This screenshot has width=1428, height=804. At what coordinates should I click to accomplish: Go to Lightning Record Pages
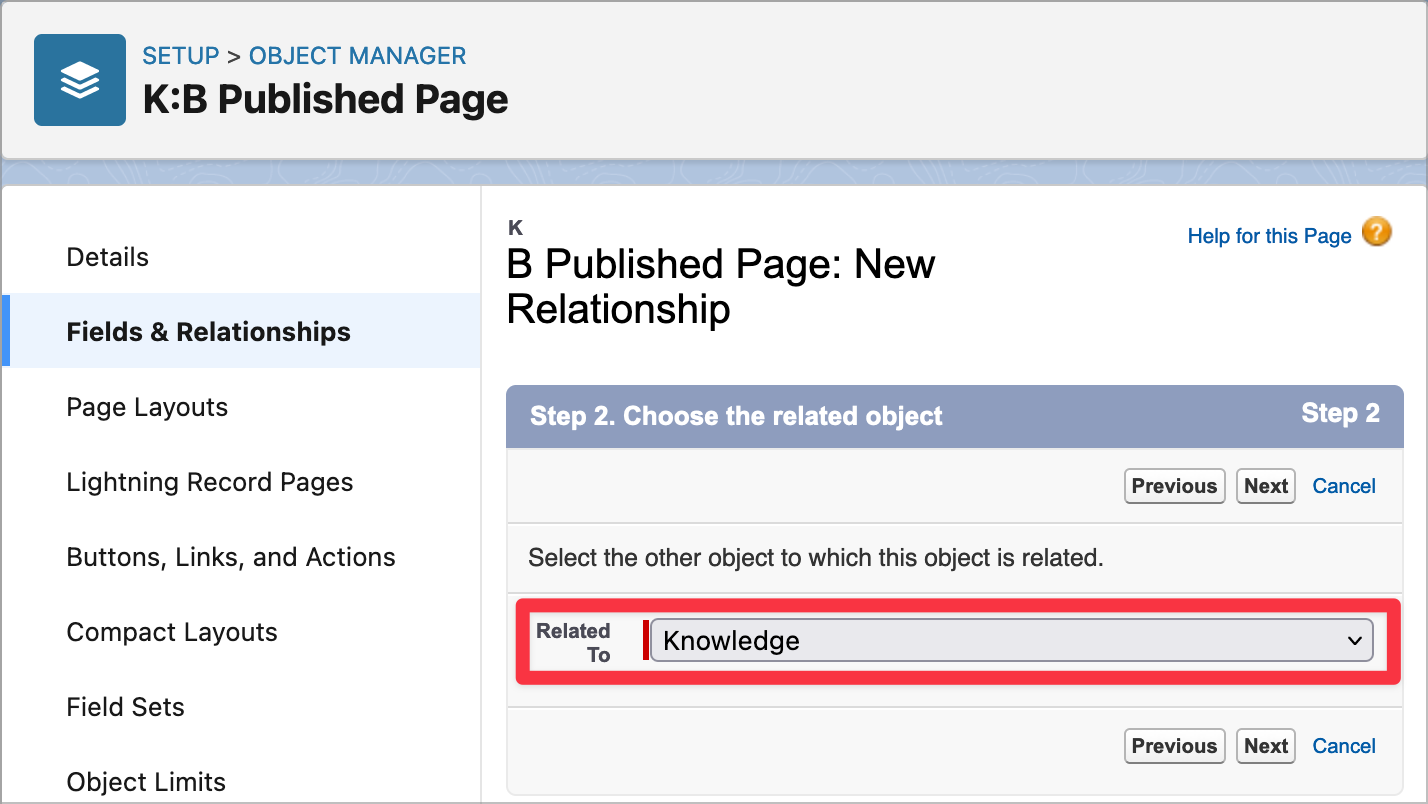210,482
